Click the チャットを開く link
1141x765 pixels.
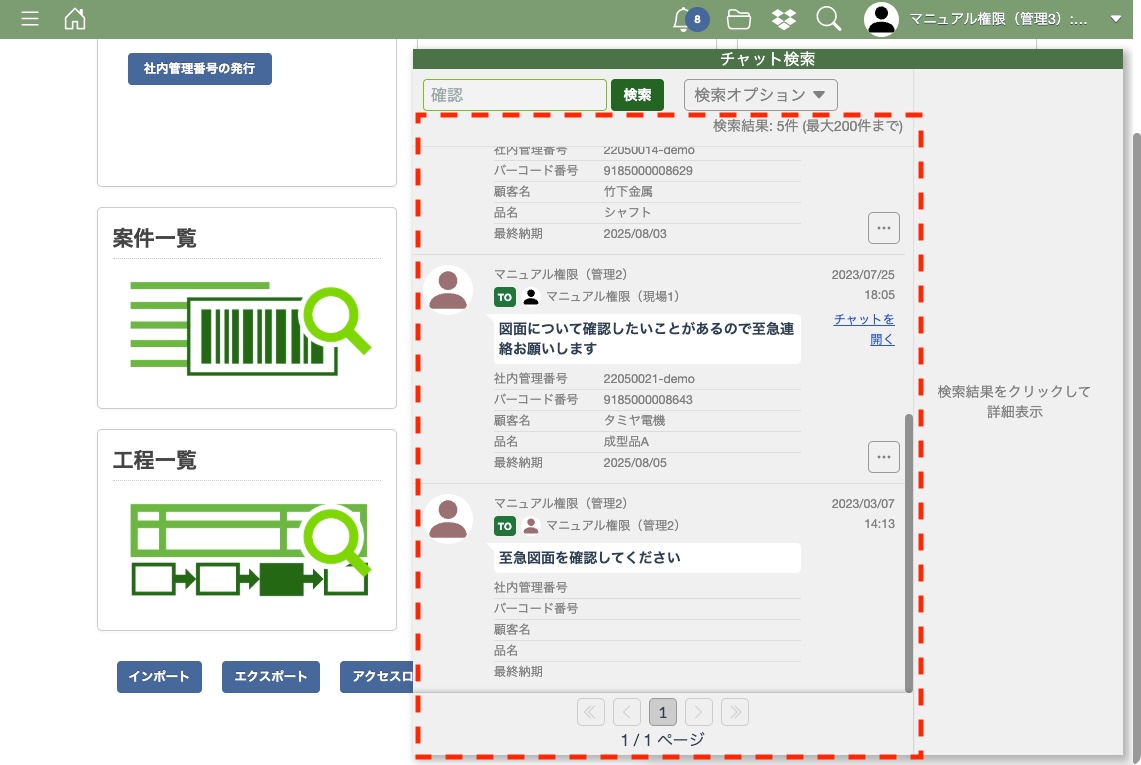pyautogui.click(x=866, y=329)
